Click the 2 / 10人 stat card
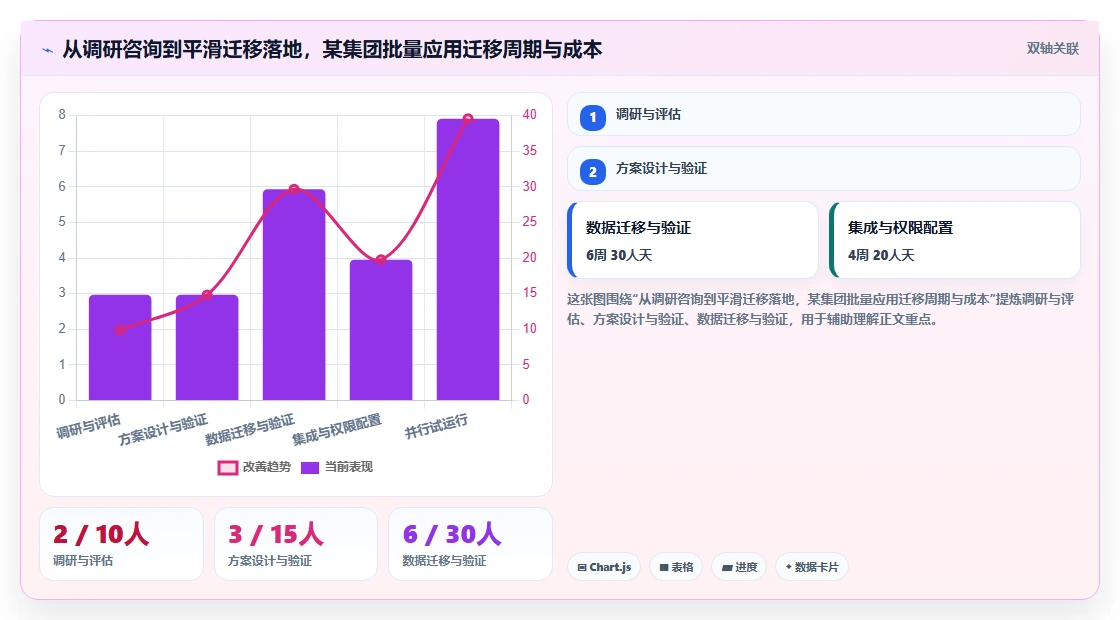The height and width of the screenshot is (620, 1120). coord(121,544)
